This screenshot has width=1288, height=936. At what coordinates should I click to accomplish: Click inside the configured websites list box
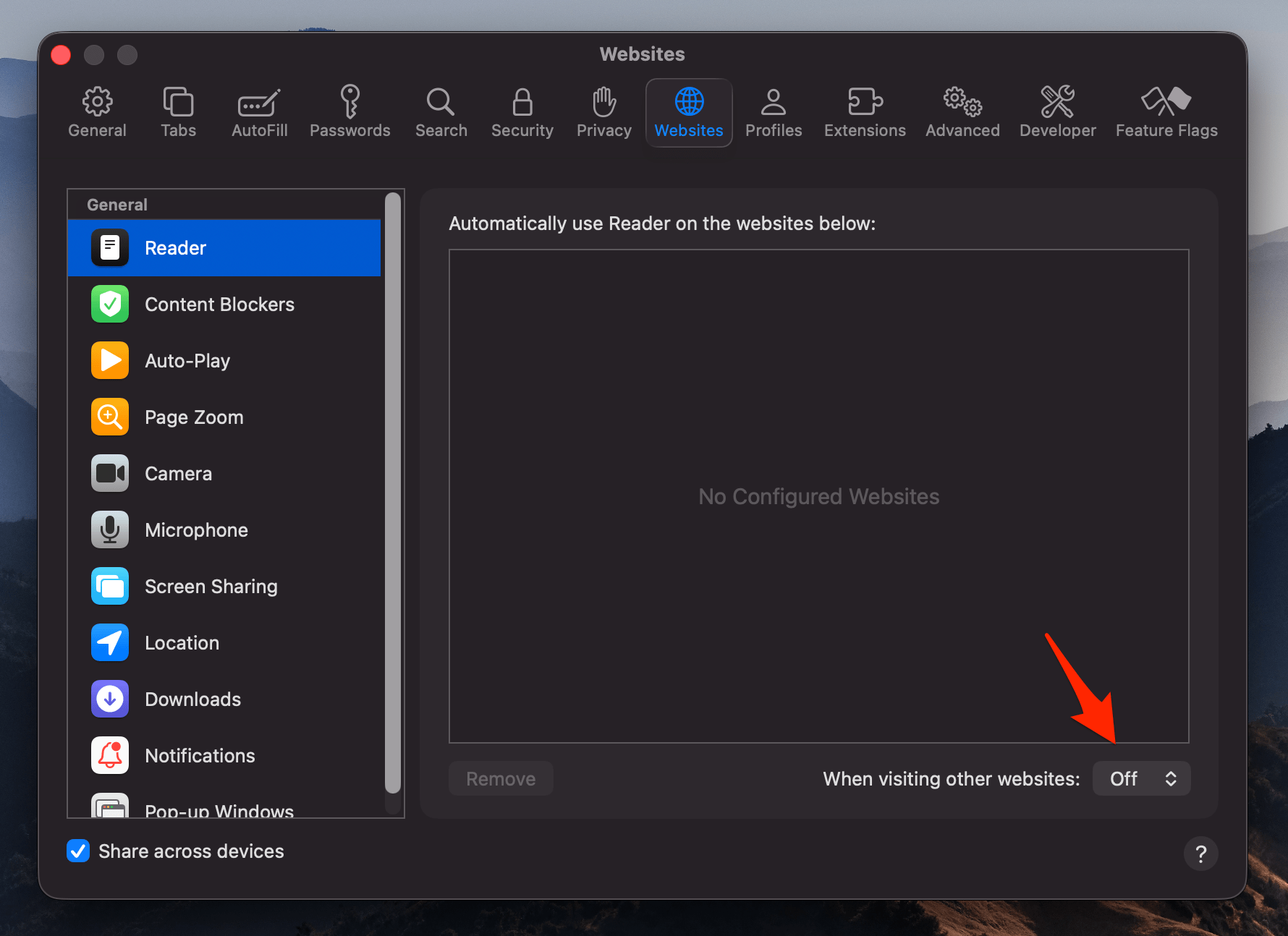pos(818,496)
